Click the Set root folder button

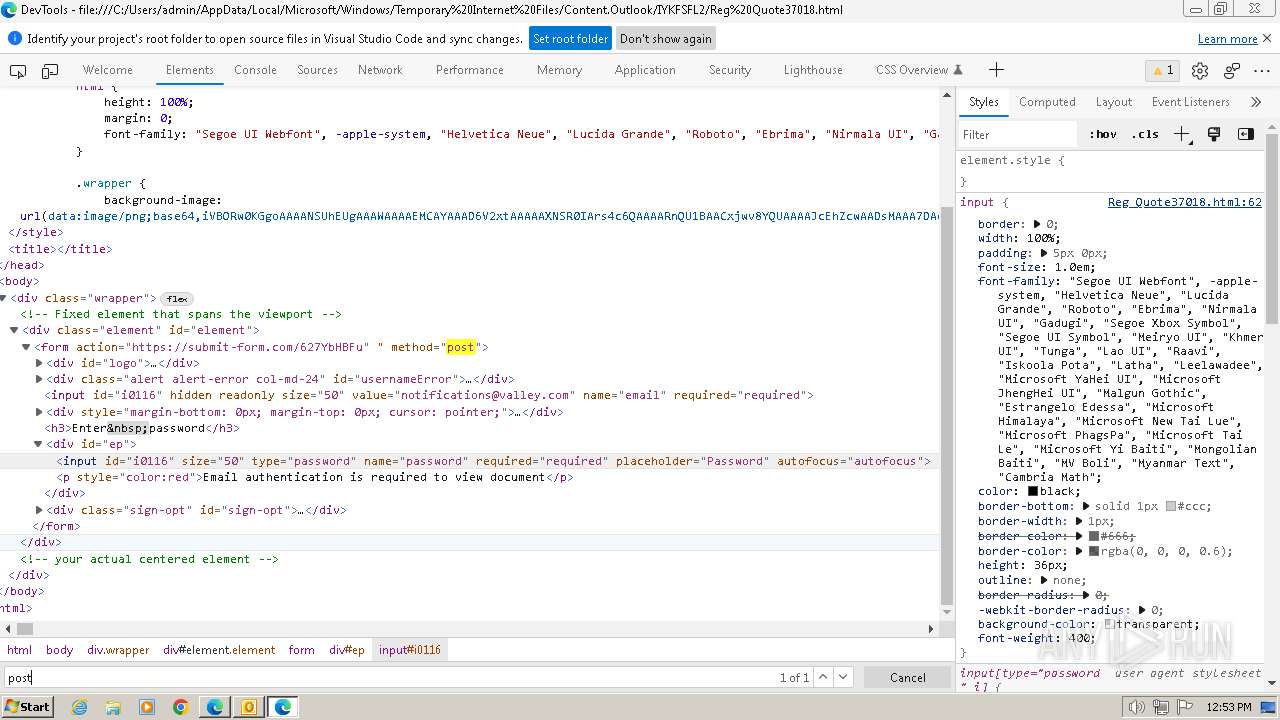[570, 39]
